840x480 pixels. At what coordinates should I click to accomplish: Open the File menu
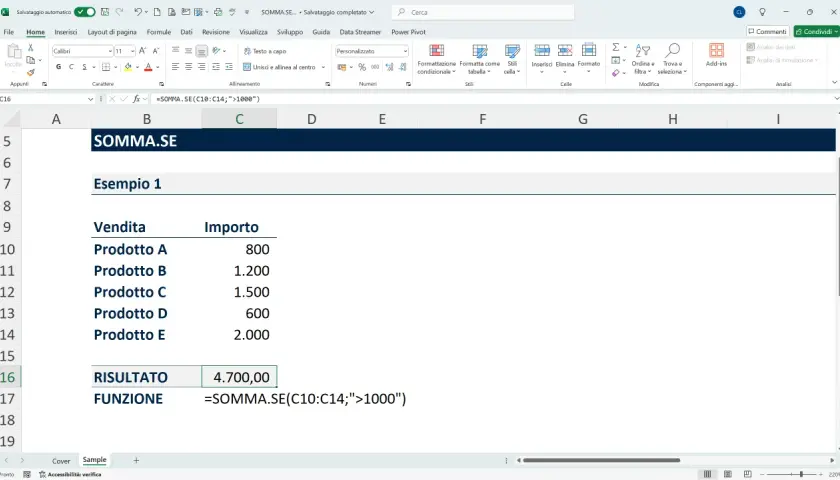pos(9,32)
